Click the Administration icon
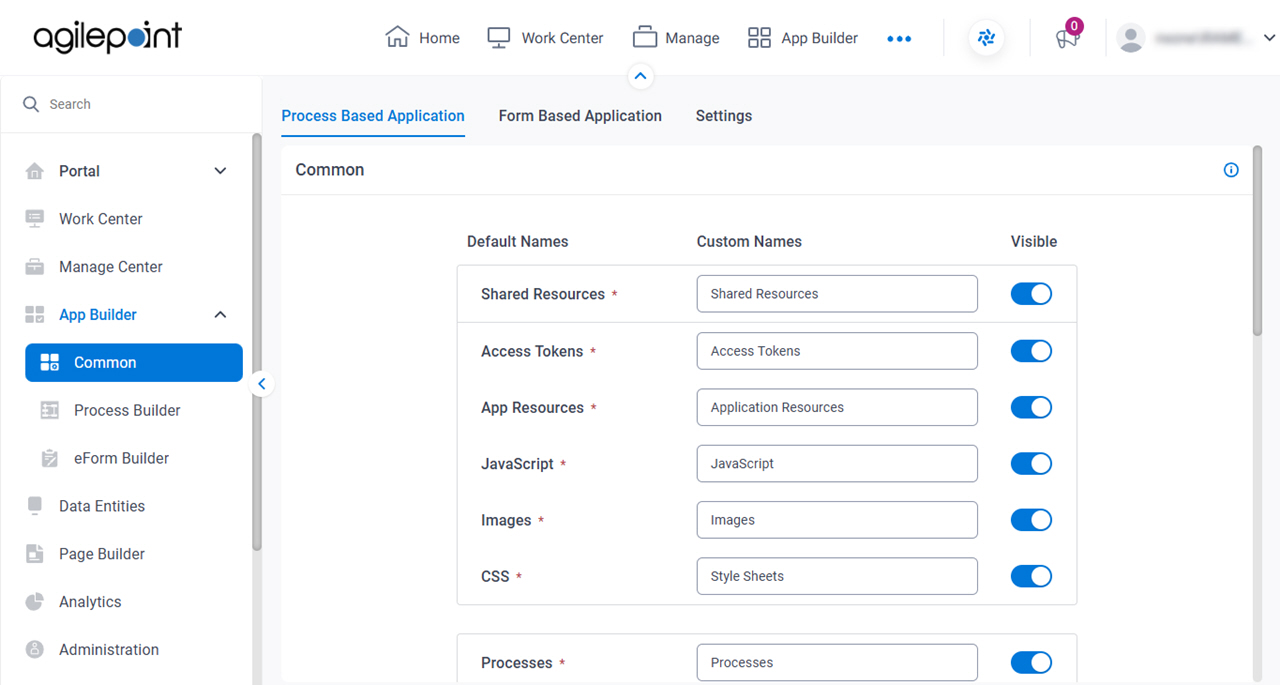The image size is (1280, 685). pos(35,650)
